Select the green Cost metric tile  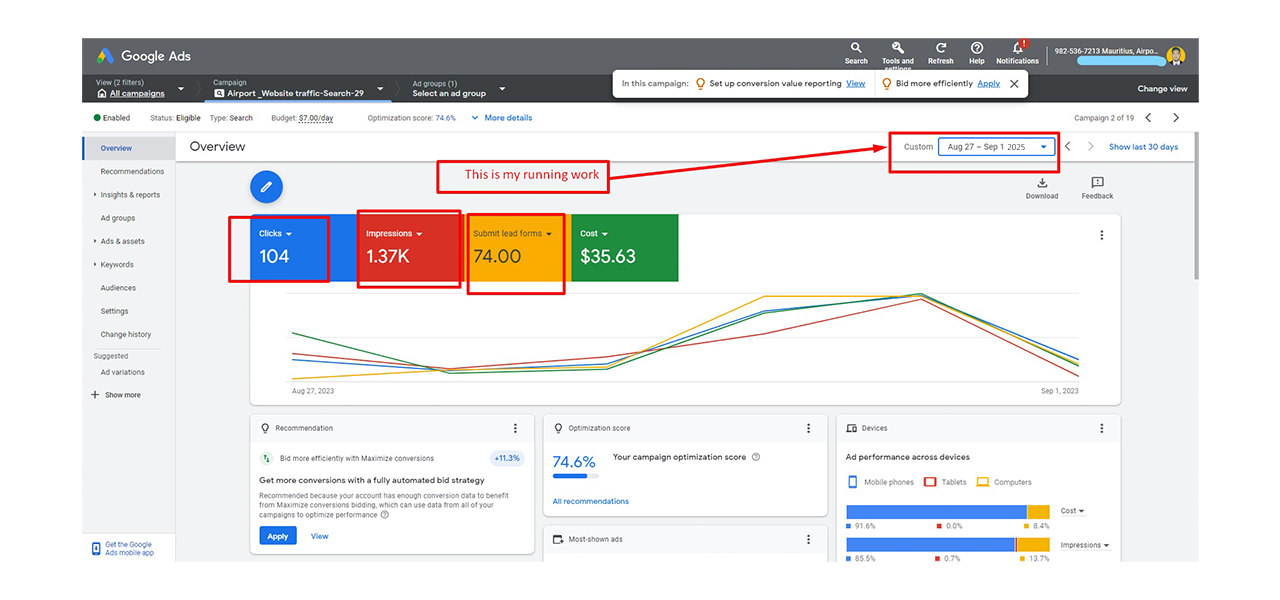pos(624,248)
